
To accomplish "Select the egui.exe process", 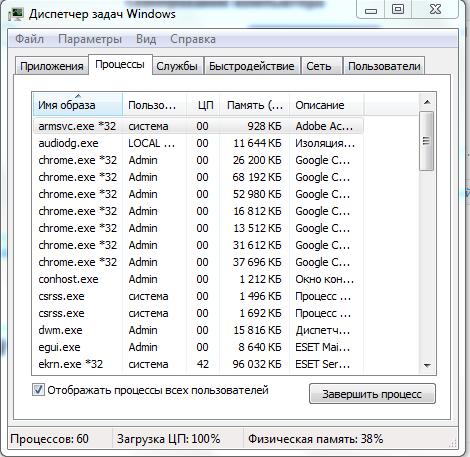I will click(x=198, y=347).
